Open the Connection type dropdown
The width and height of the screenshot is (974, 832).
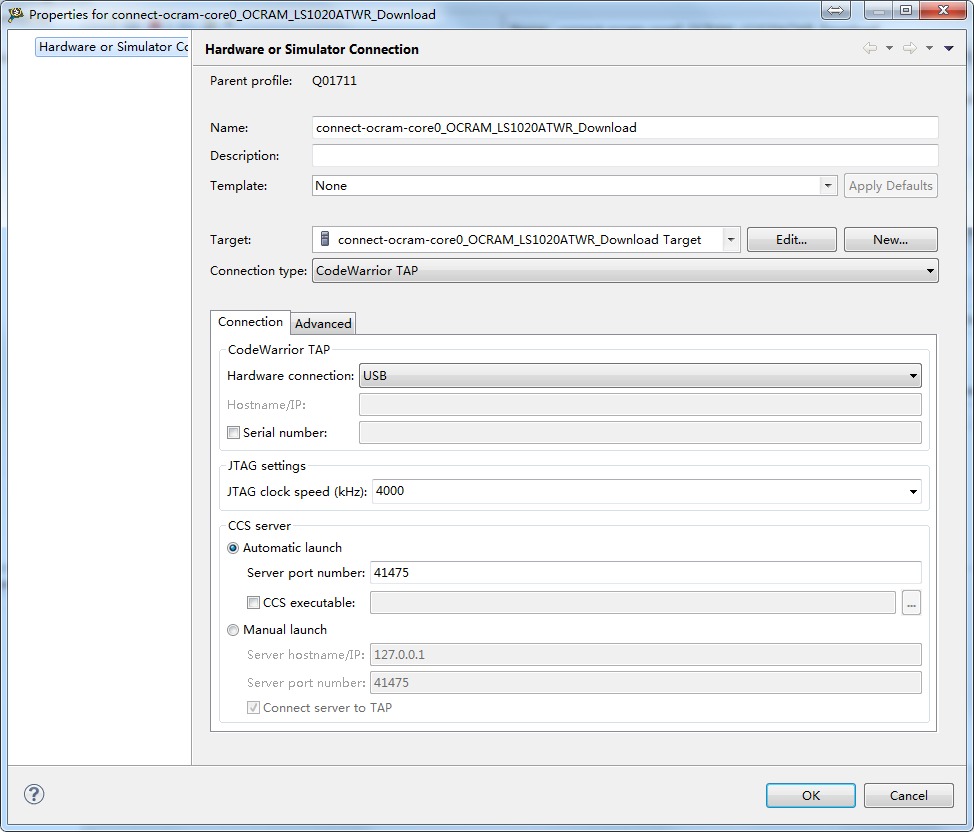(x=625, y=270)
